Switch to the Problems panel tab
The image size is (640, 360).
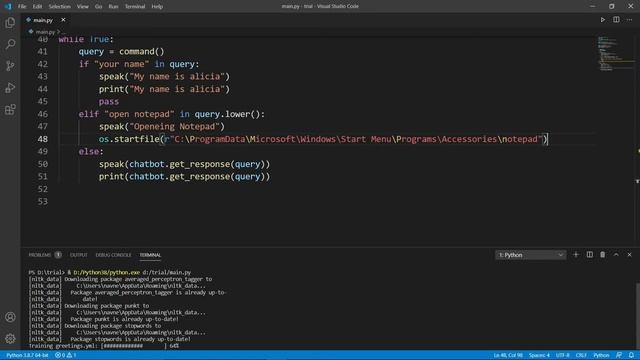44,255
